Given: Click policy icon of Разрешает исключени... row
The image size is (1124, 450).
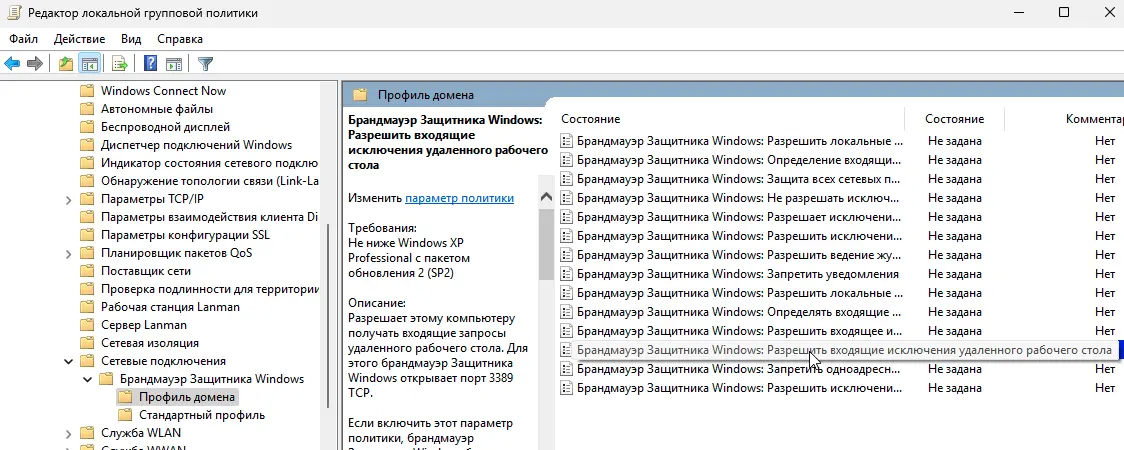Looking at the screenshot, I should tap(566, 217).
